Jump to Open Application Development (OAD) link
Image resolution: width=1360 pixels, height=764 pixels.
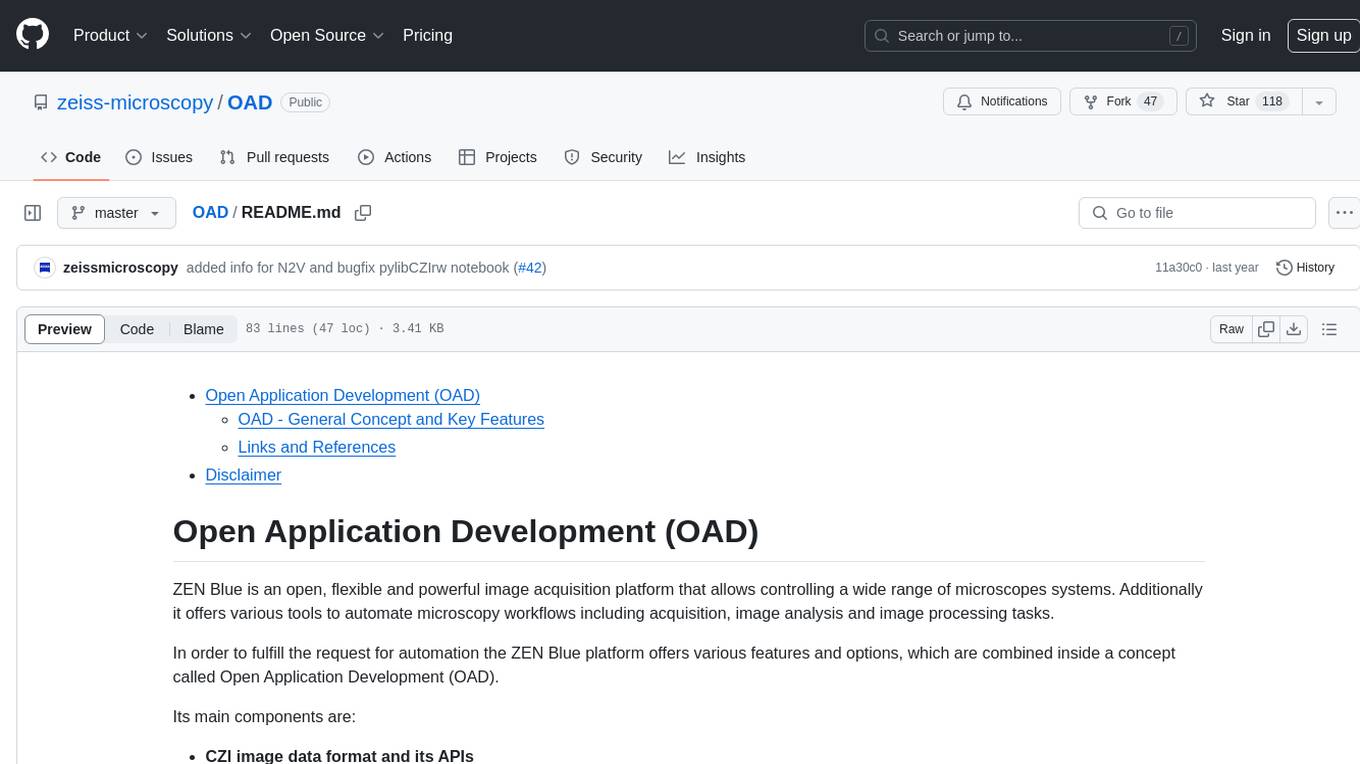tap(343, 395)
